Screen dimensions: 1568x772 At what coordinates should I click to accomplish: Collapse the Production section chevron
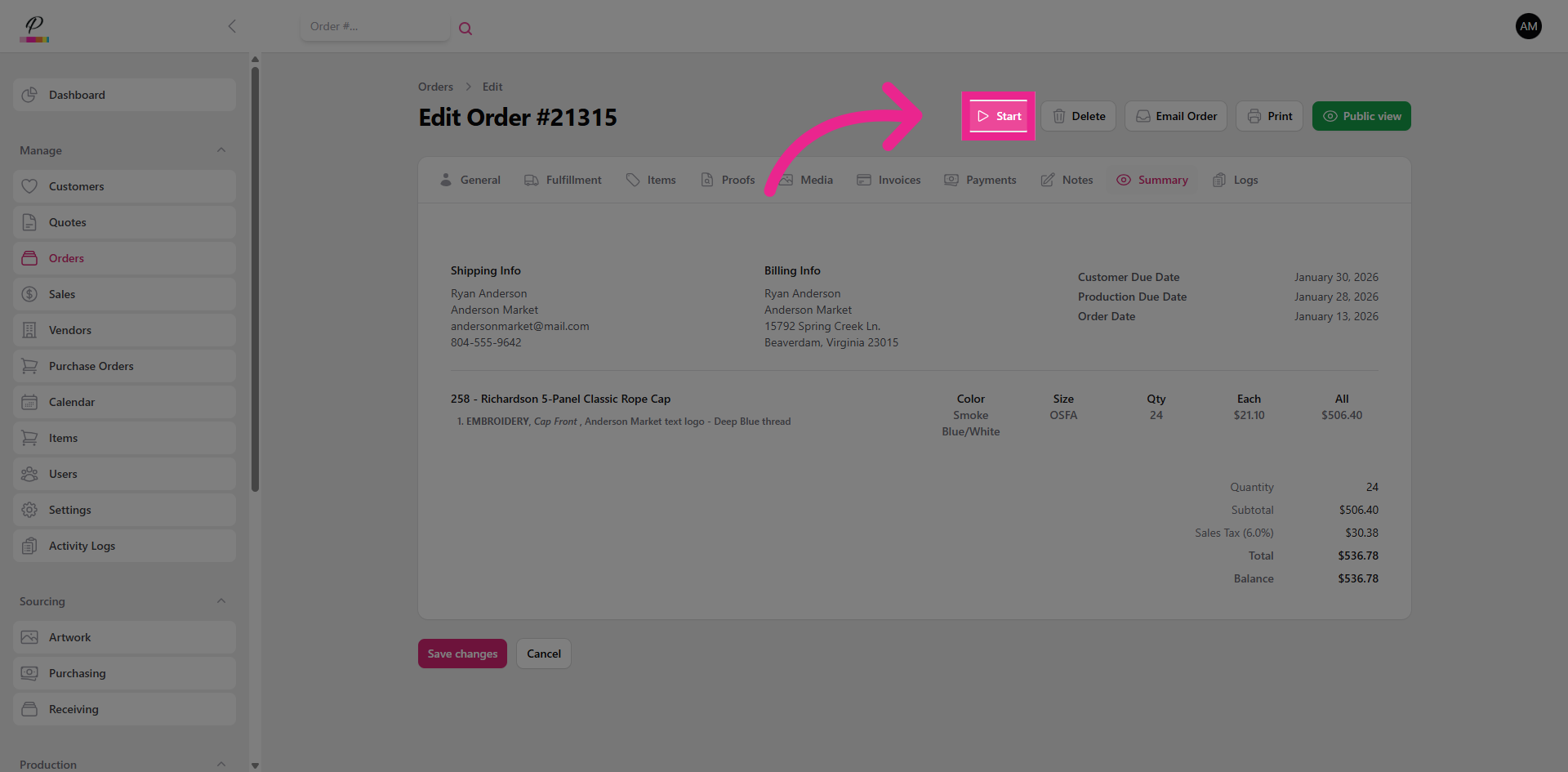tap(221, 764)
